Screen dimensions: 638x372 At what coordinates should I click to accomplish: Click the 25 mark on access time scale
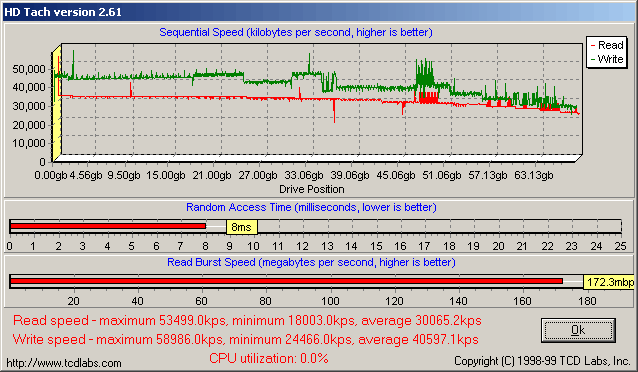pos(621,246)
